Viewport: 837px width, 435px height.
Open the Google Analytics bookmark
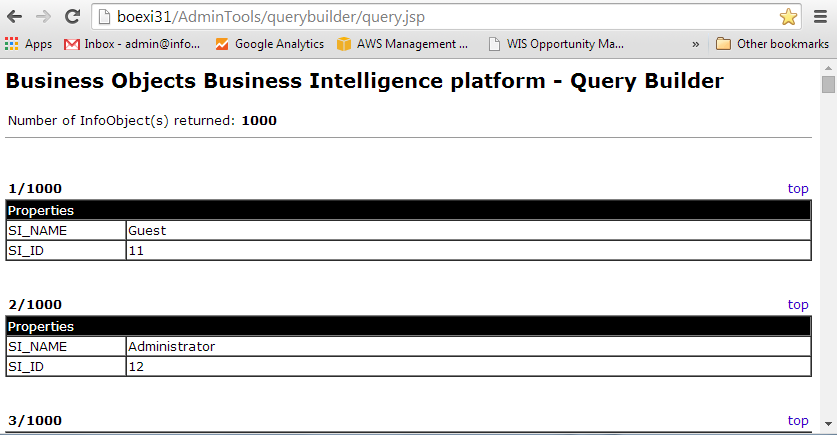pyautogui.click(x=270, y=44)
